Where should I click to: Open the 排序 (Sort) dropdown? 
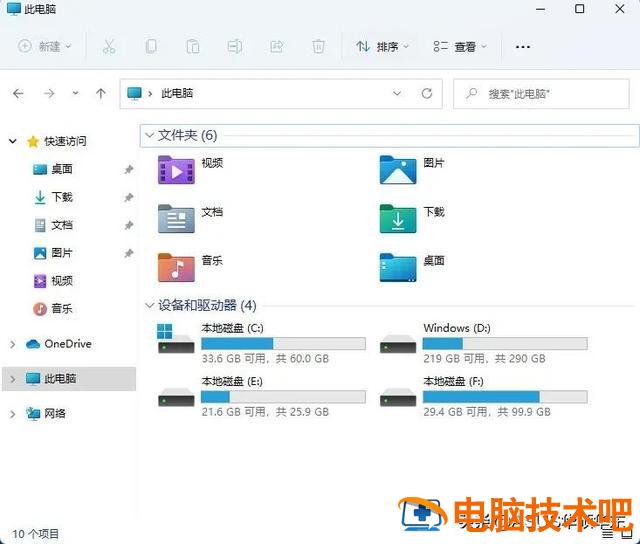point(382,47)
